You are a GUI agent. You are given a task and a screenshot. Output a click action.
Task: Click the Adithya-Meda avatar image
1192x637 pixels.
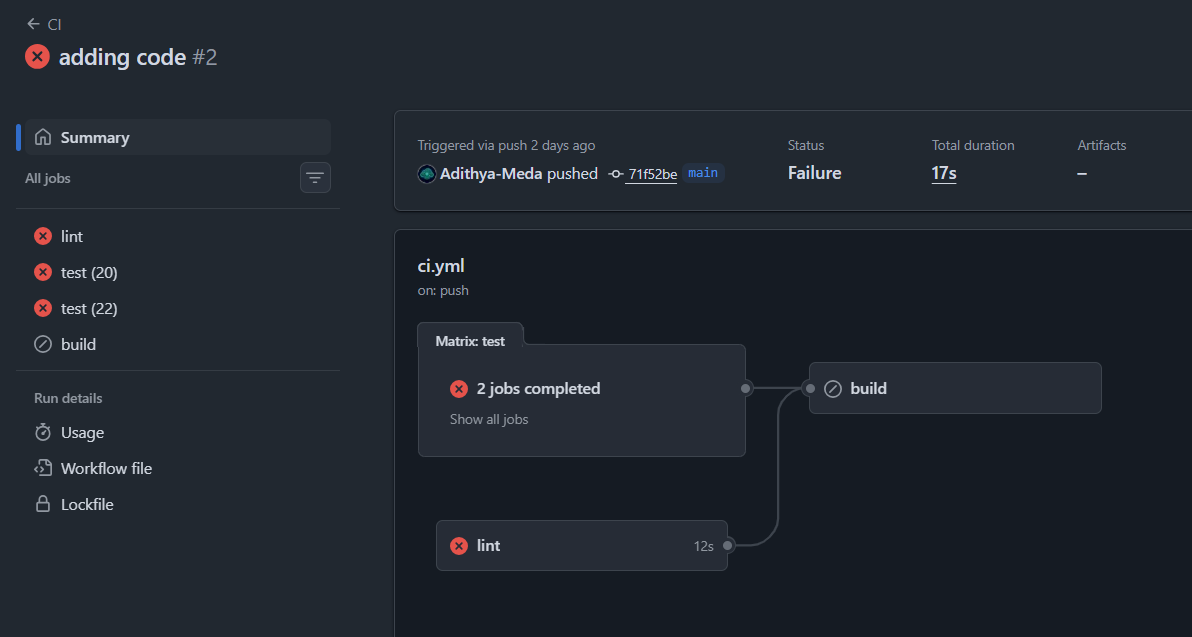click(426, 173)
